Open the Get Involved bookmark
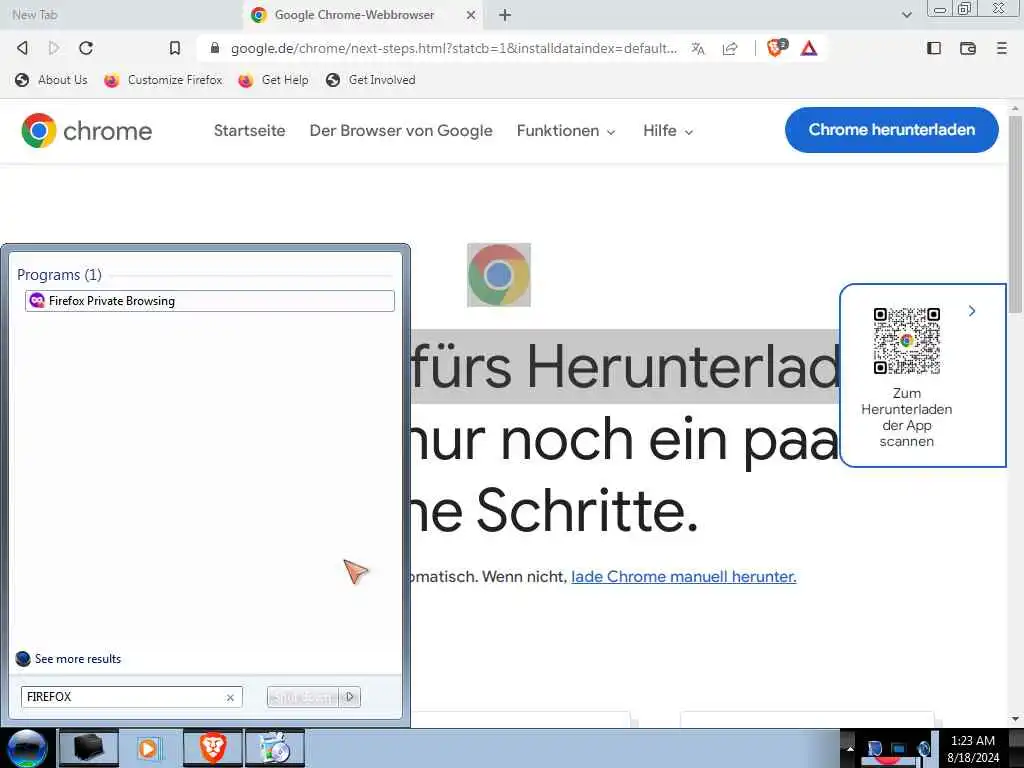Screen dimensions: 1024x768 (x=370, y=80)
